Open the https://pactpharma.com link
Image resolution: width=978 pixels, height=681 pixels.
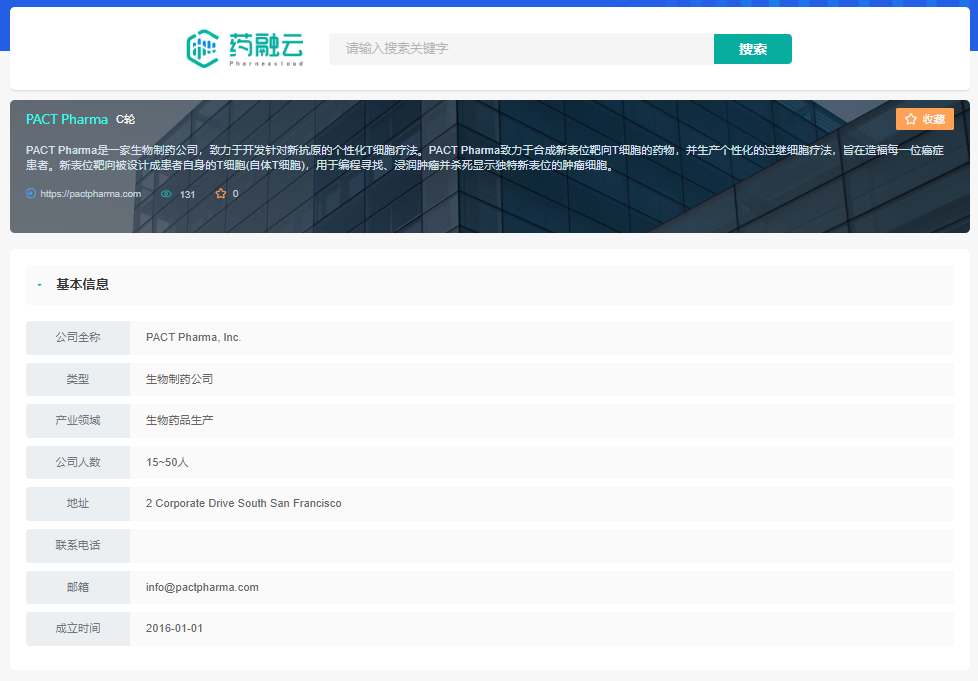(90, 194)
